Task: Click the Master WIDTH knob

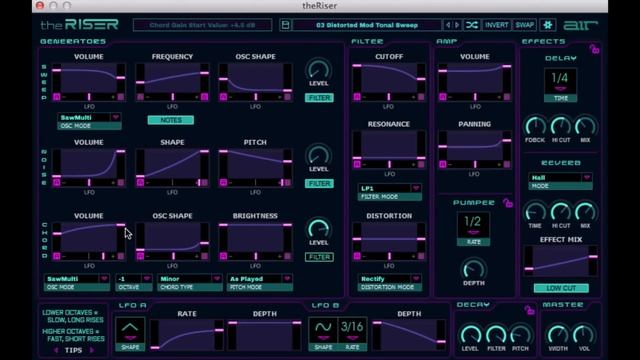Action: (558, 334)
